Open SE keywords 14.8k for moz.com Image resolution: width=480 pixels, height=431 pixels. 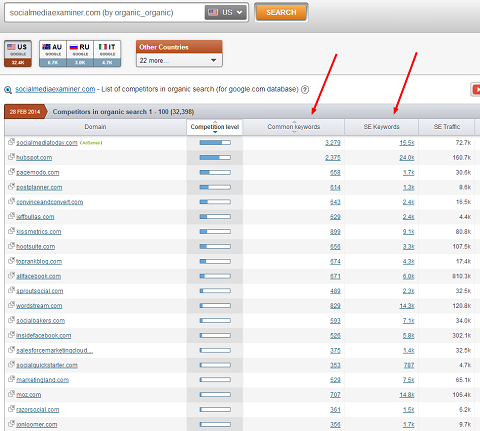(x=407, y=395)
